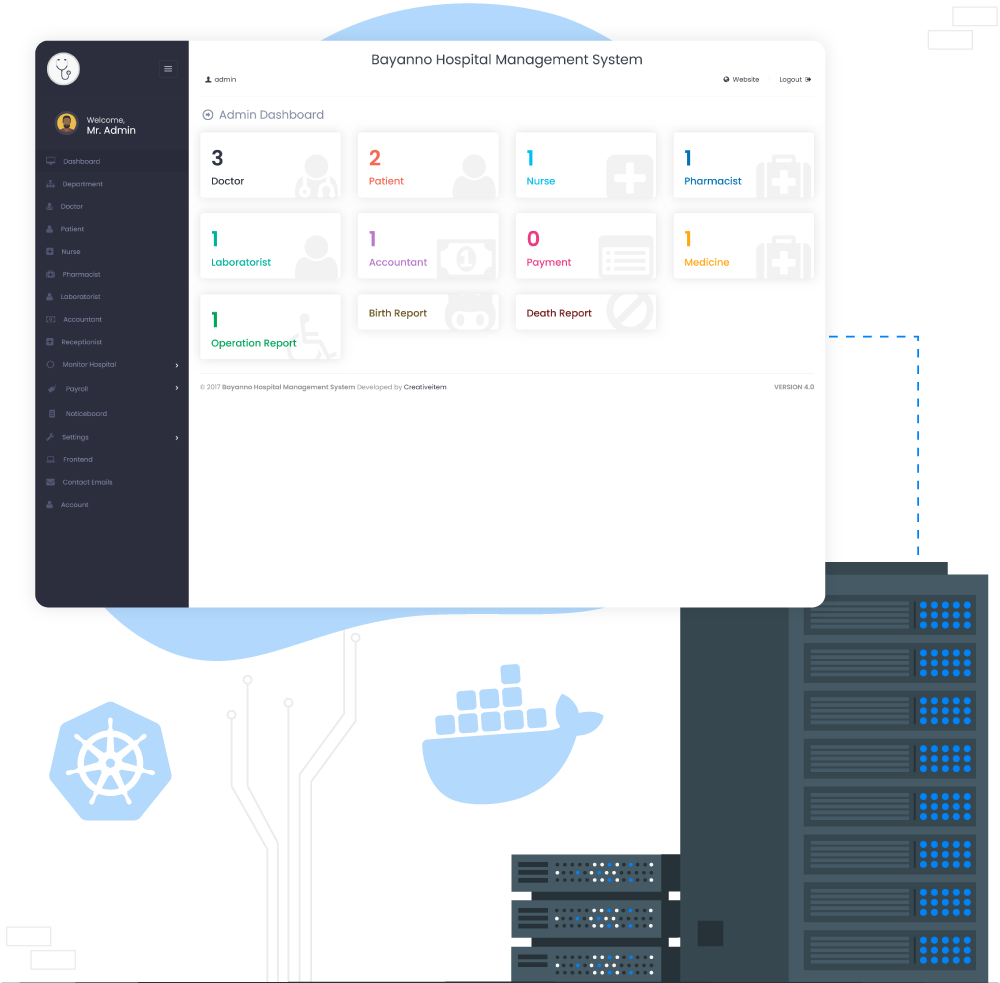Open the Website link in the header

click(741, 79)
